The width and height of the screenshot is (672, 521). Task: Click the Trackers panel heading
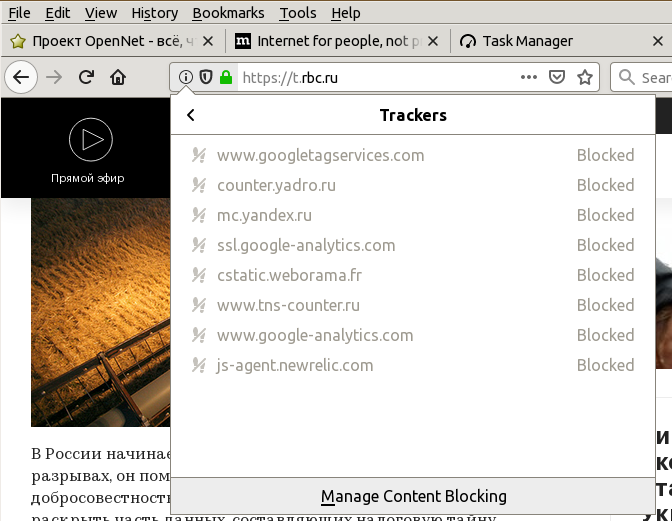point(413,115)
